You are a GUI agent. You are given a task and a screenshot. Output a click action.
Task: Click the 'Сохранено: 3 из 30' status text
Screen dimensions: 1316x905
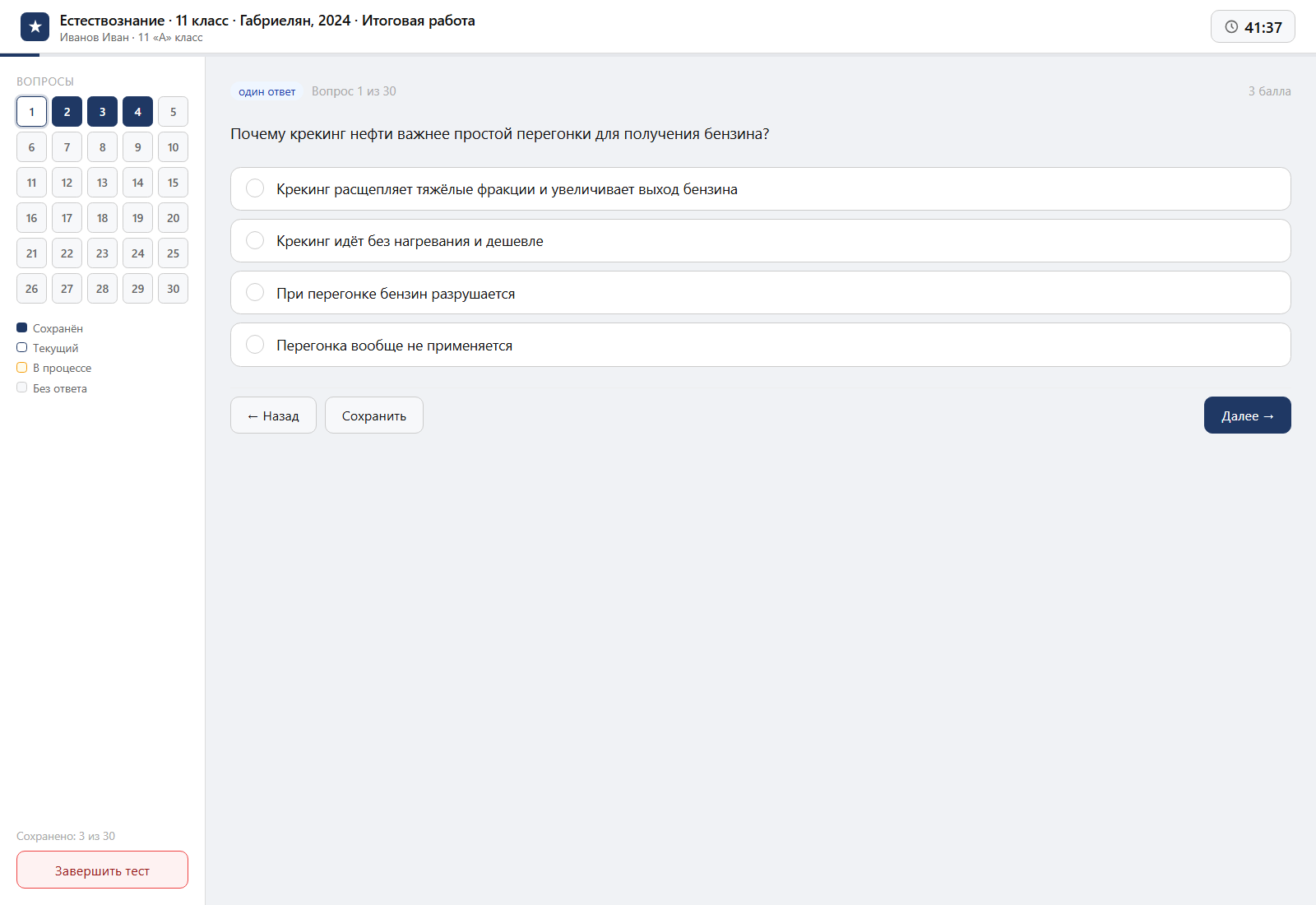66,836
